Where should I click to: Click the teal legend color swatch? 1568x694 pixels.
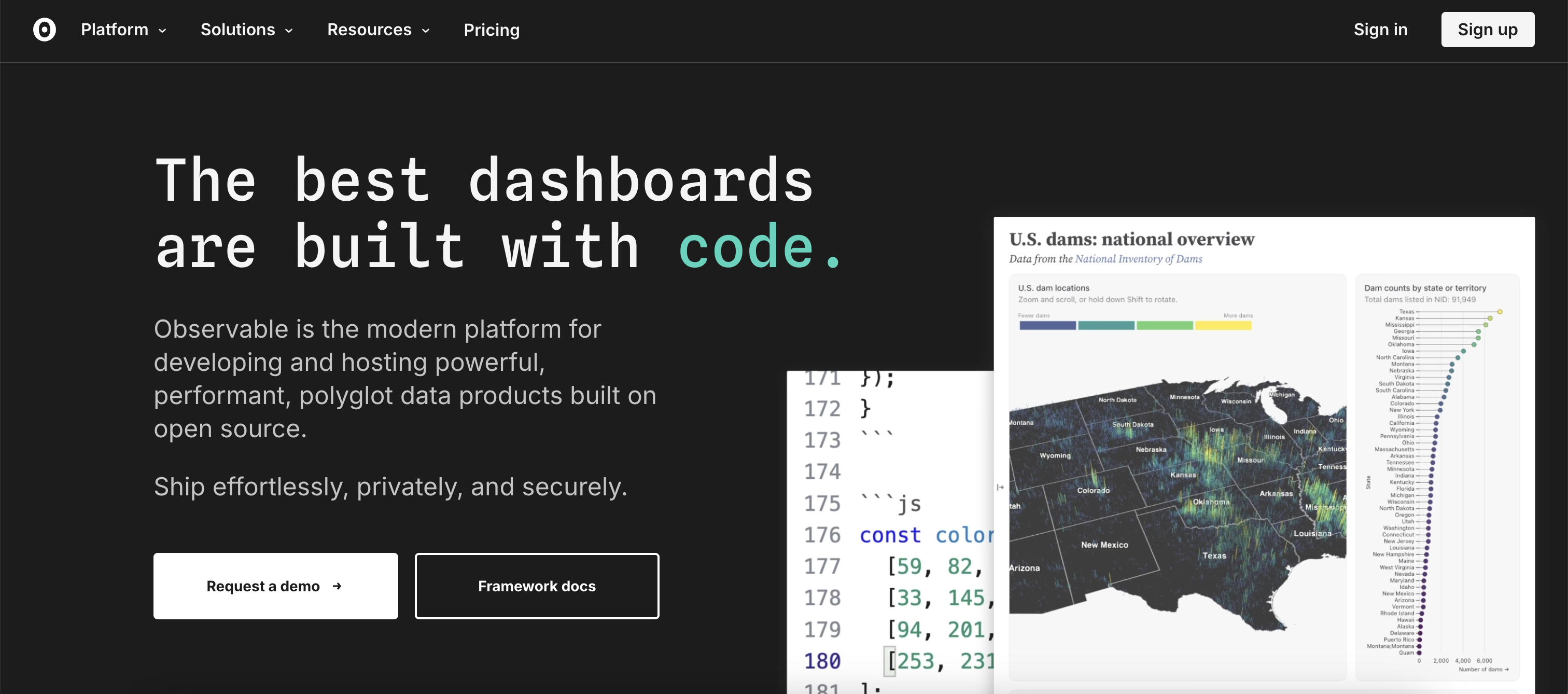pos(1106,326)
